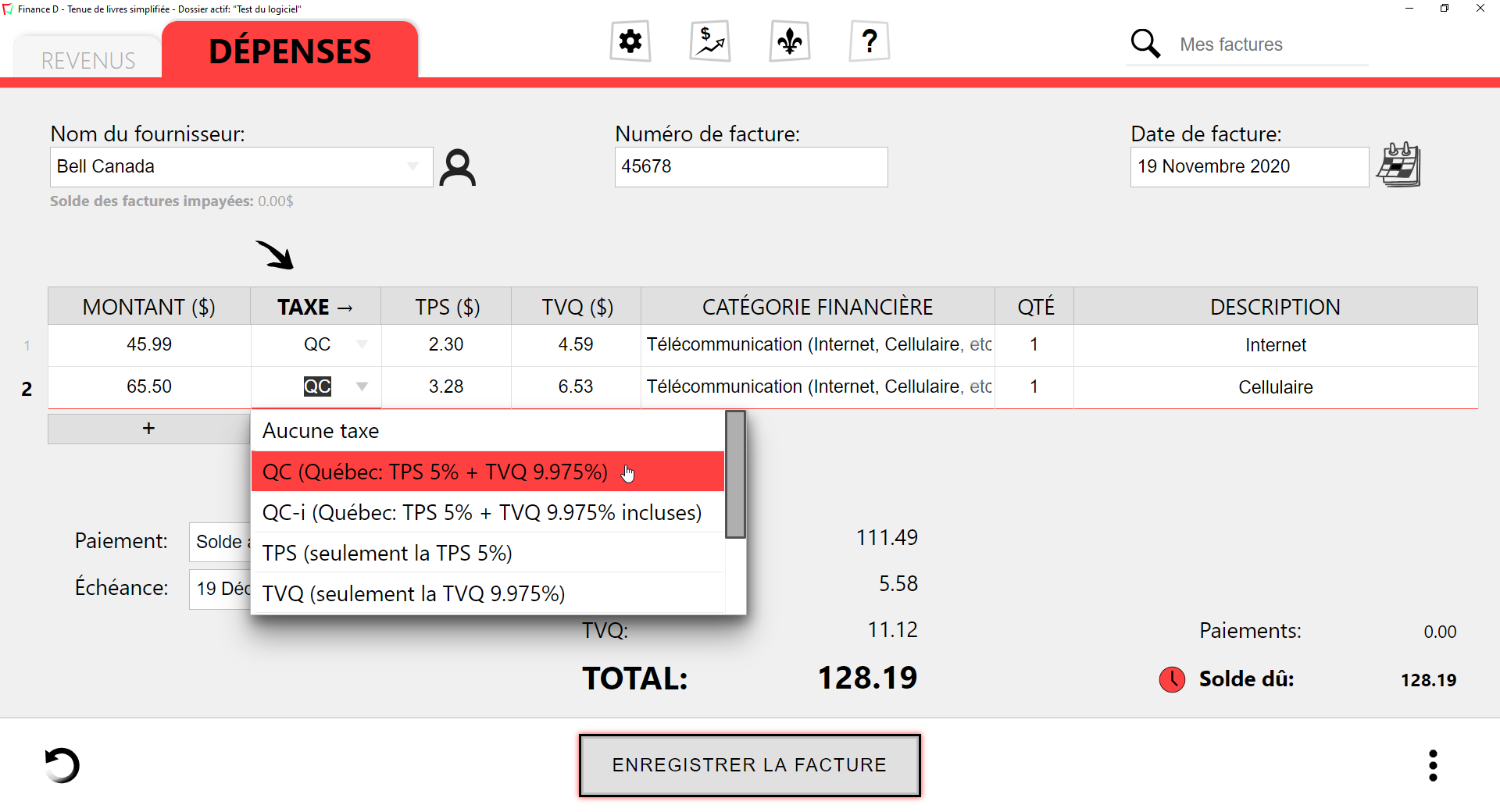Expand the Bell Canada supplier dropdown
This screenshot has height=812, width=1500.
click(x=412, y=166)
